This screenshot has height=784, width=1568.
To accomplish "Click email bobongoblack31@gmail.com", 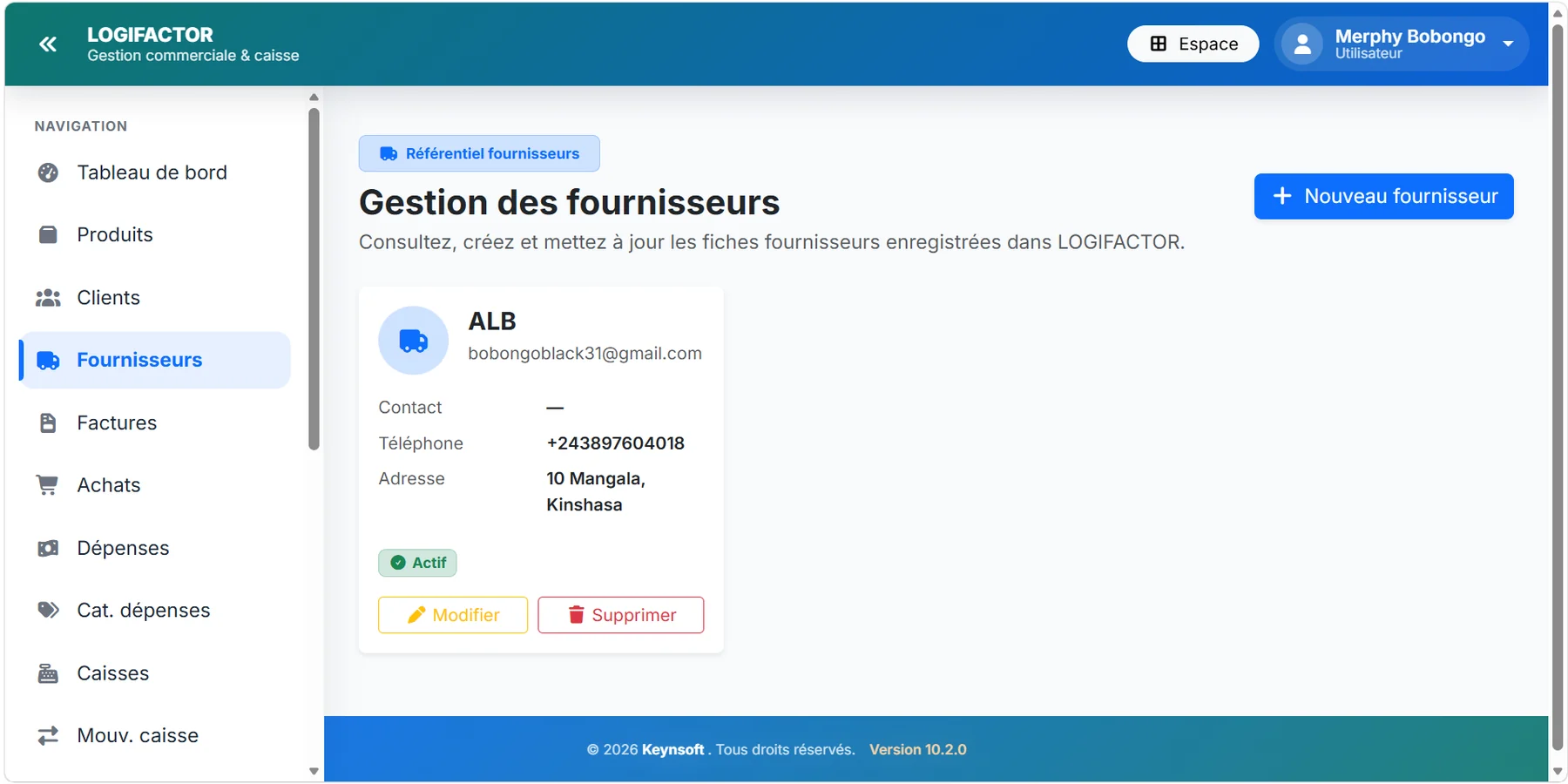I will coord(585,354).
